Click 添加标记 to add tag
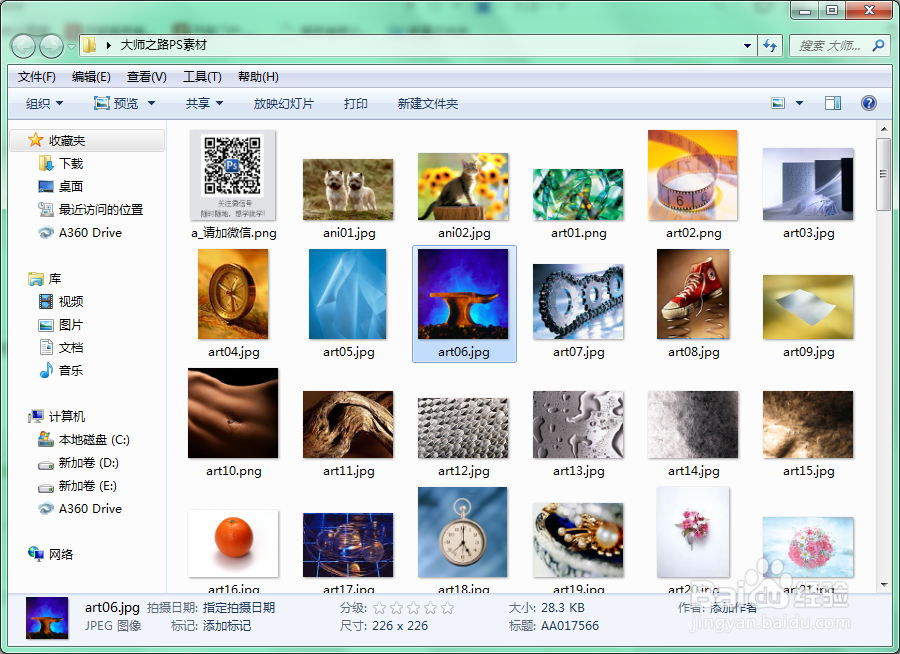The height and width of the screenshot is (654, 900). [227, 626]
